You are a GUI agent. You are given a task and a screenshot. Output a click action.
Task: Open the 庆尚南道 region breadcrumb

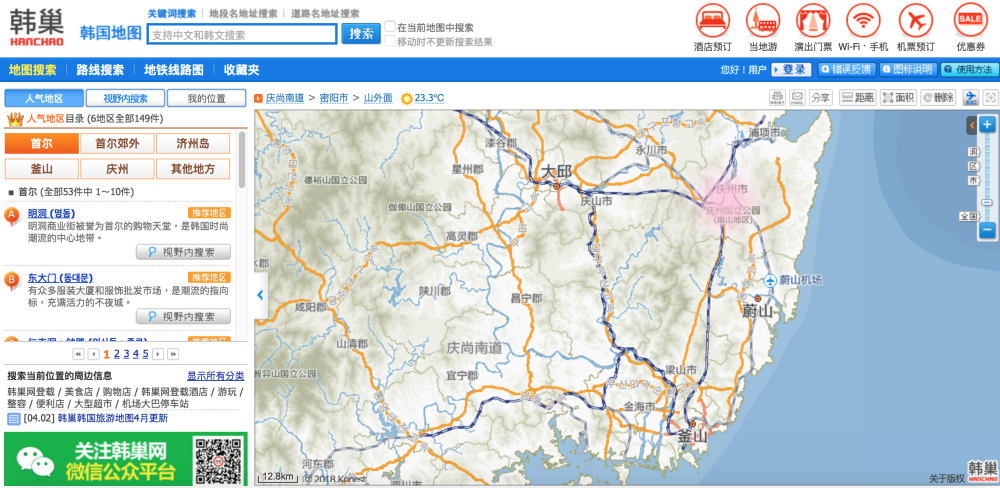[285, 98]
